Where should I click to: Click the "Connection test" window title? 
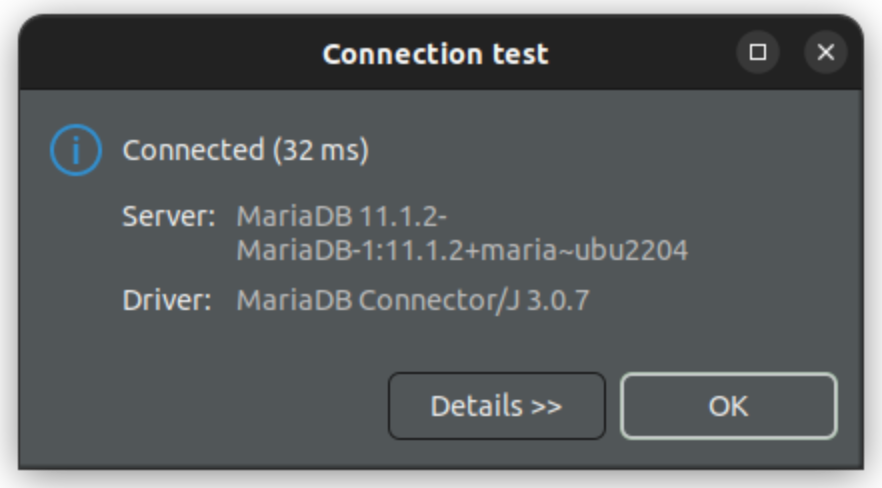pyautogui.click(x=435, y=54)
